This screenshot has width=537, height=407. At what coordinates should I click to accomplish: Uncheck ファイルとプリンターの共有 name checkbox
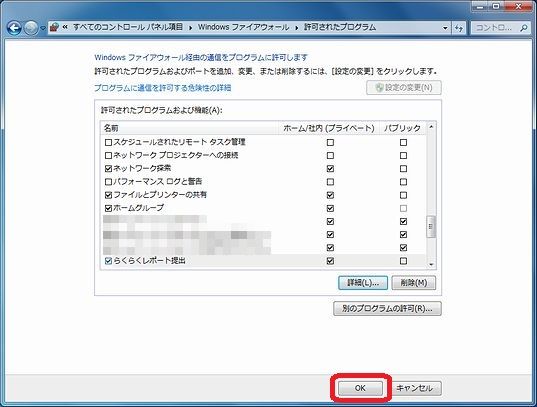(108, 195)
